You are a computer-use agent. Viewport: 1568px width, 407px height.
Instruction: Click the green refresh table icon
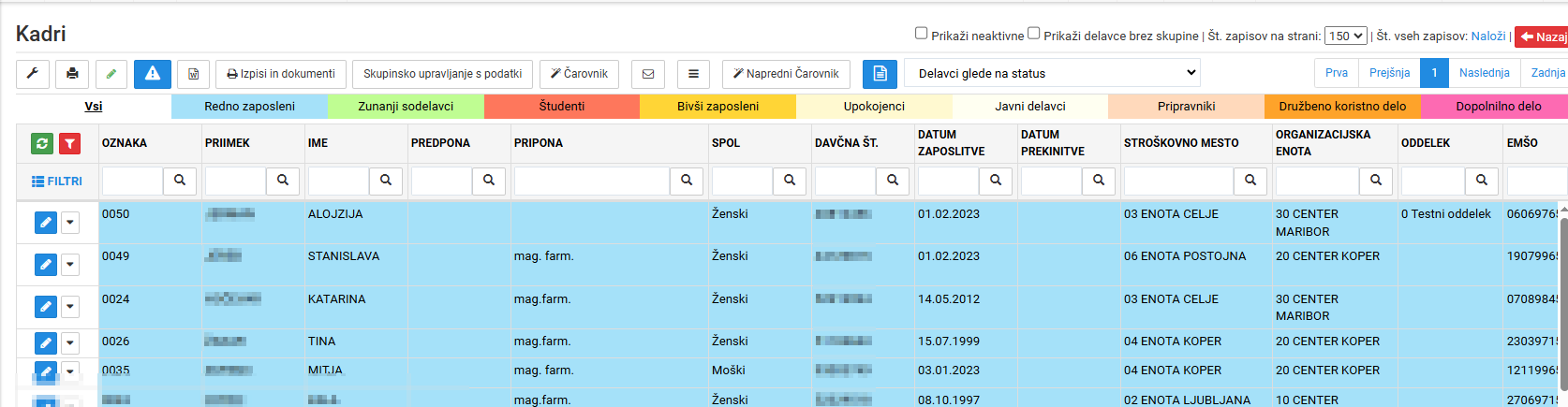point(42,143)
